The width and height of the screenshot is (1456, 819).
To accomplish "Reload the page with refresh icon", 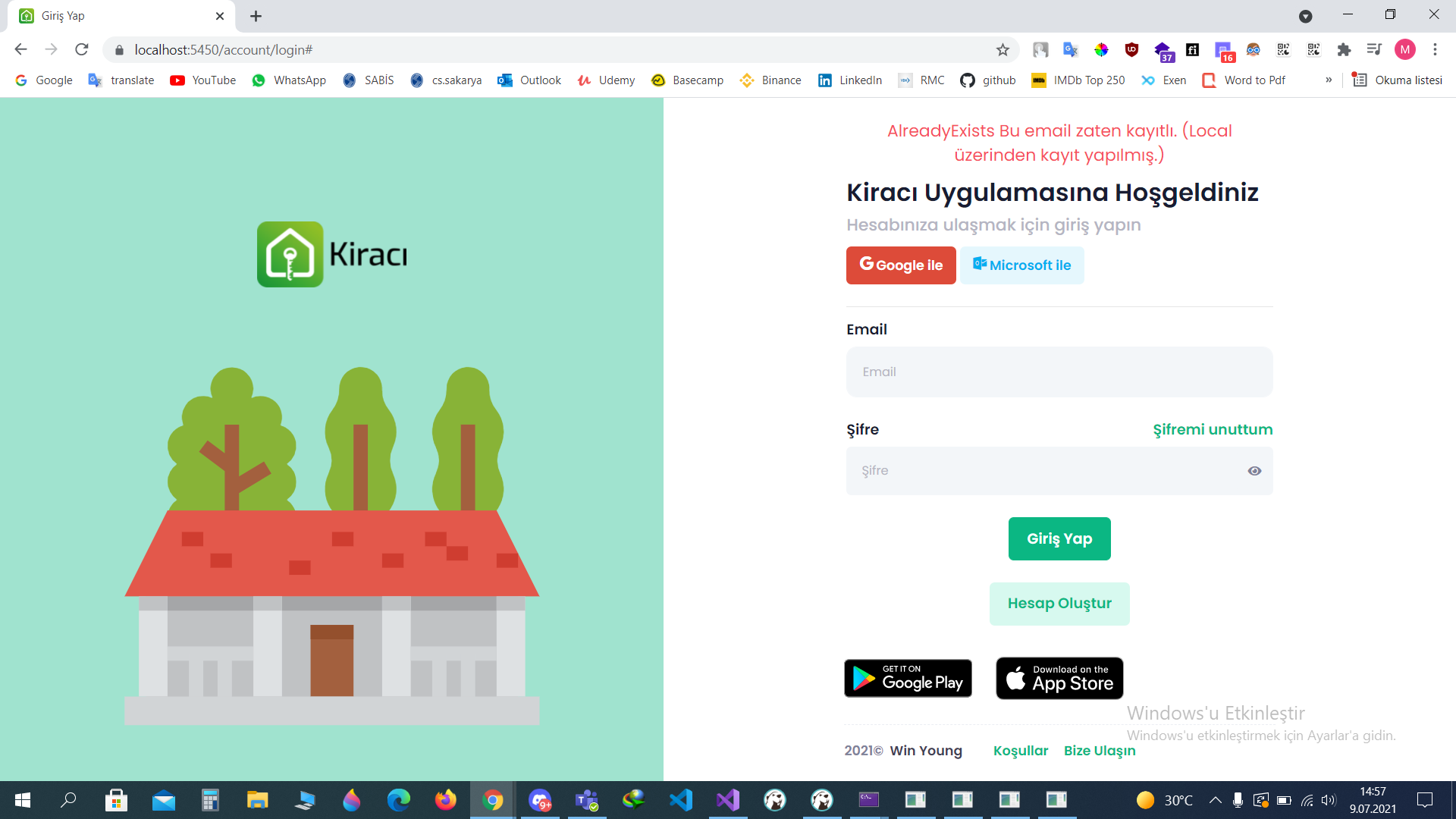I will click(82, 50).
